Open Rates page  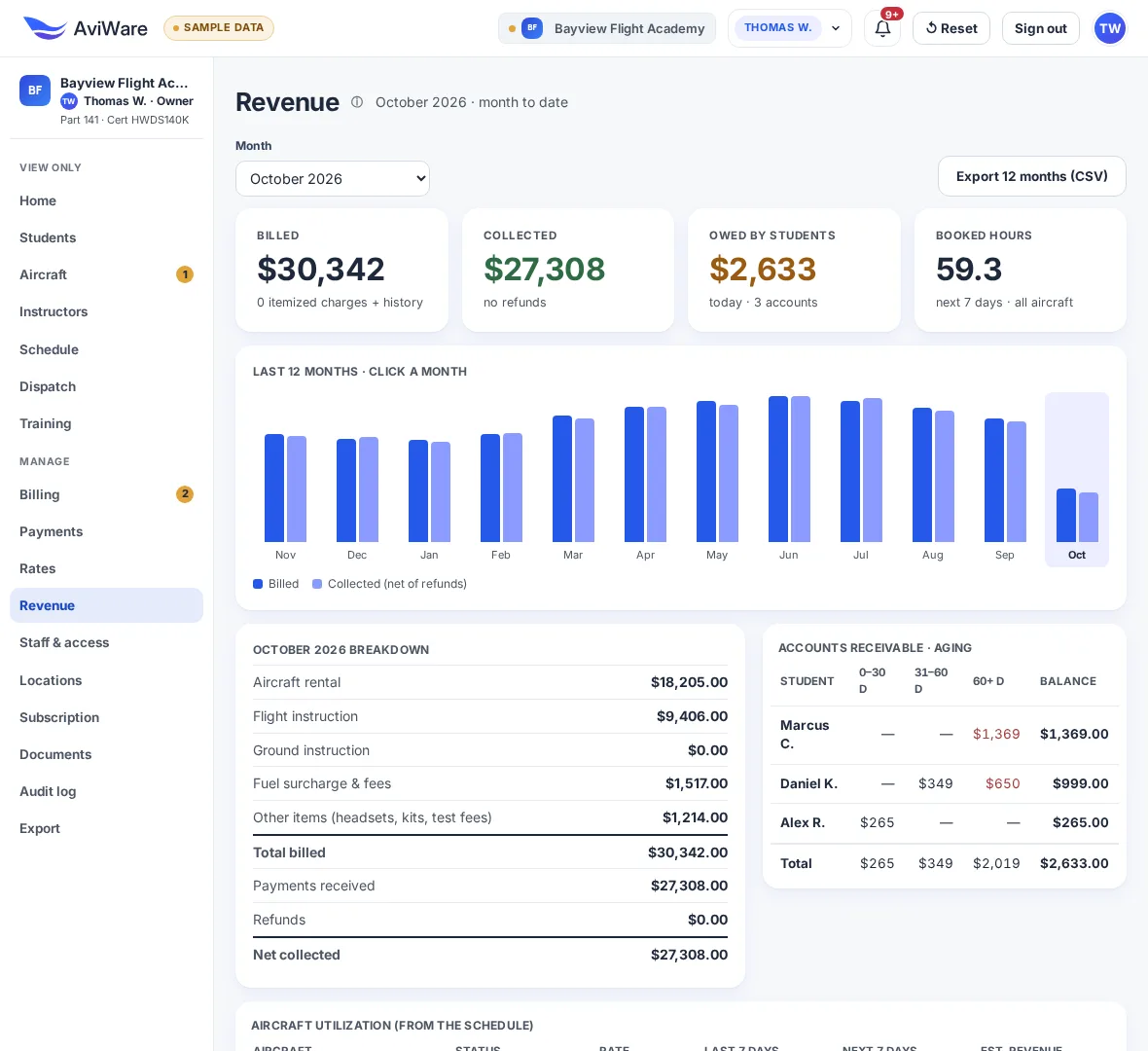pos(106,568)
